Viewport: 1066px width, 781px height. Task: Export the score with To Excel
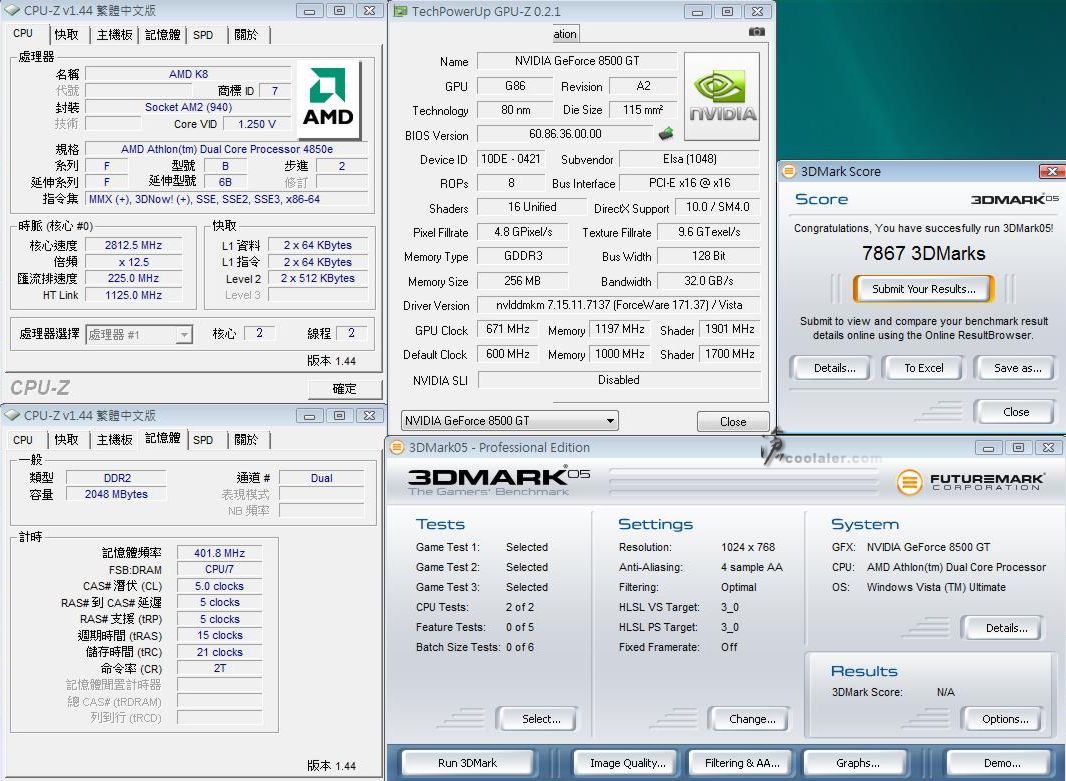tap(923, 368)
